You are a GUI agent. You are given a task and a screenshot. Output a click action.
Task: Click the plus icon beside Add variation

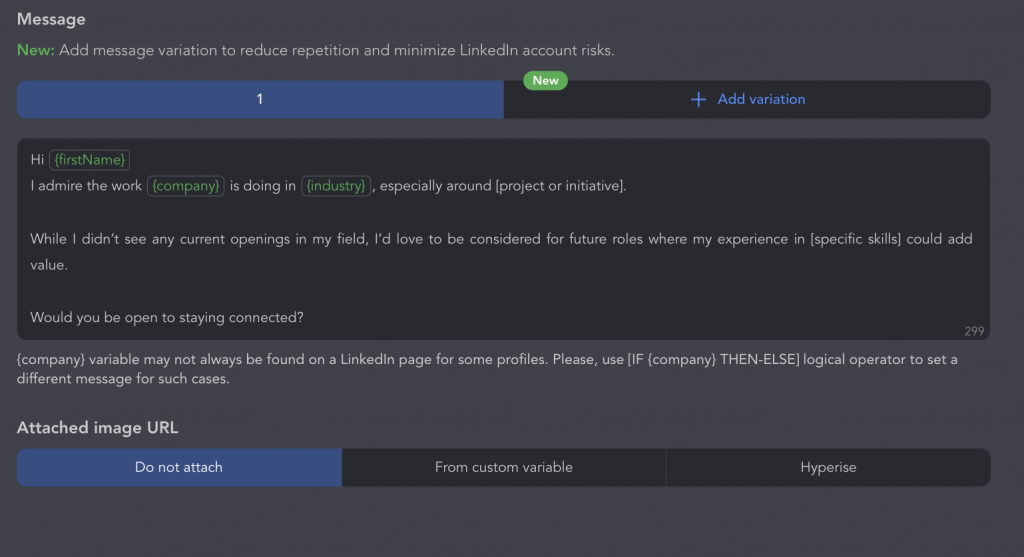698,99
